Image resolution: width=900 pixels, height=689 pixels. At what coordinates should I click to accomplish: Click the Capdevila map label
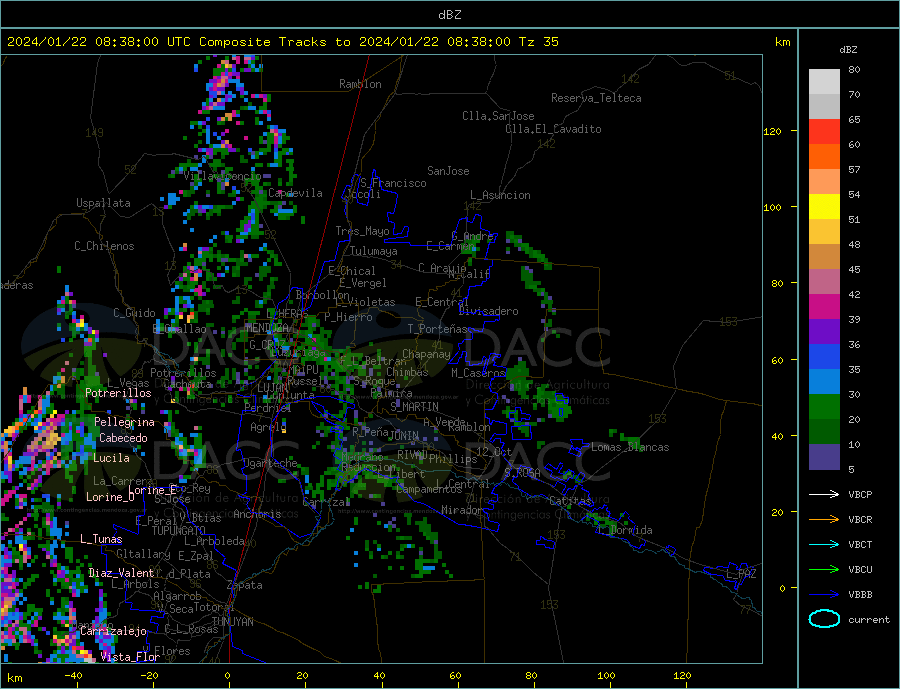click(295, 193)
